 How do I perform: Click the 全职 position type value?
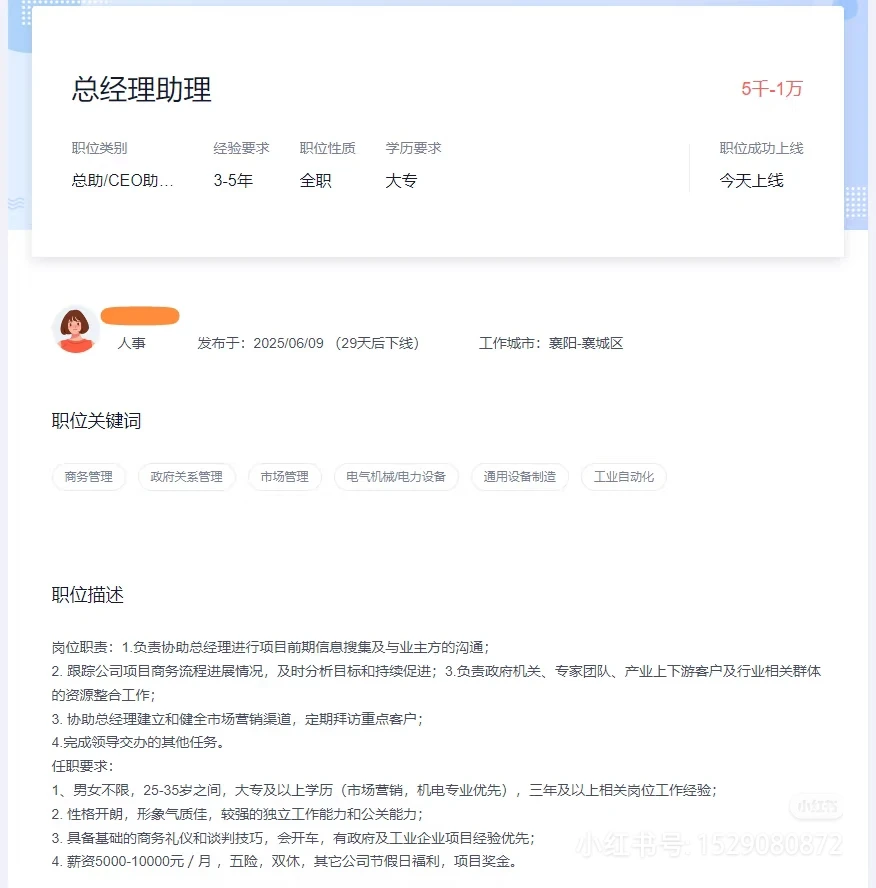coord(316,180)
